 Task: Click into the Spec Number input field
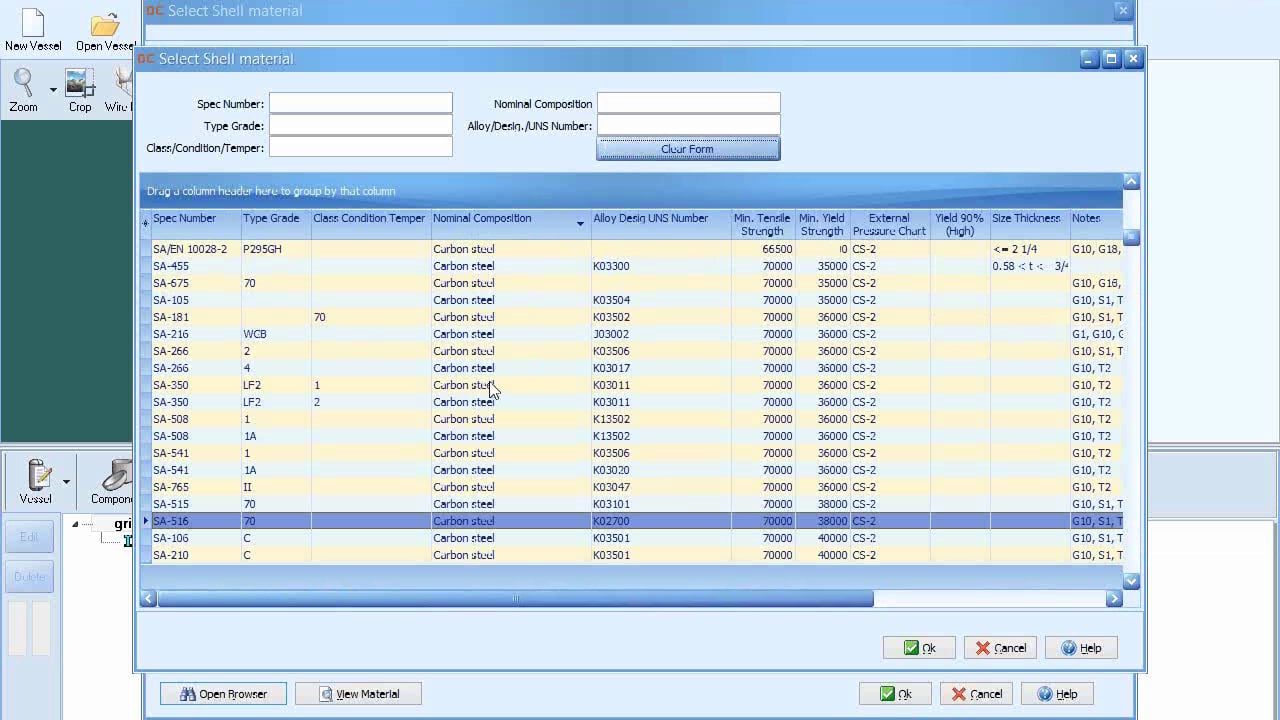tap(360, 103)
